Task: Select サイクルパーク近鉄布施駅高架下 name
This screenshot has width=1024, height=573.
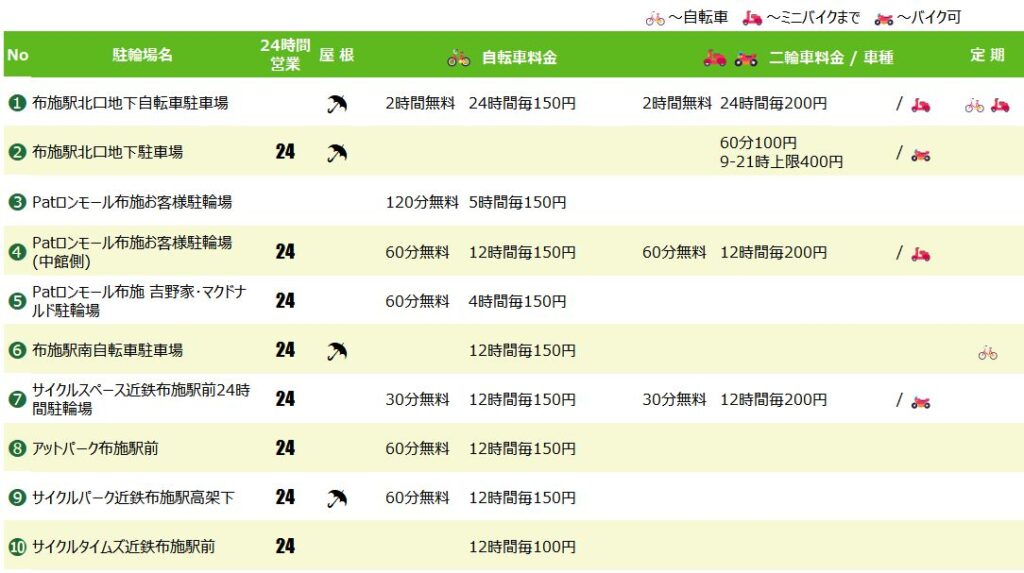Action: (x=133, y=497)
